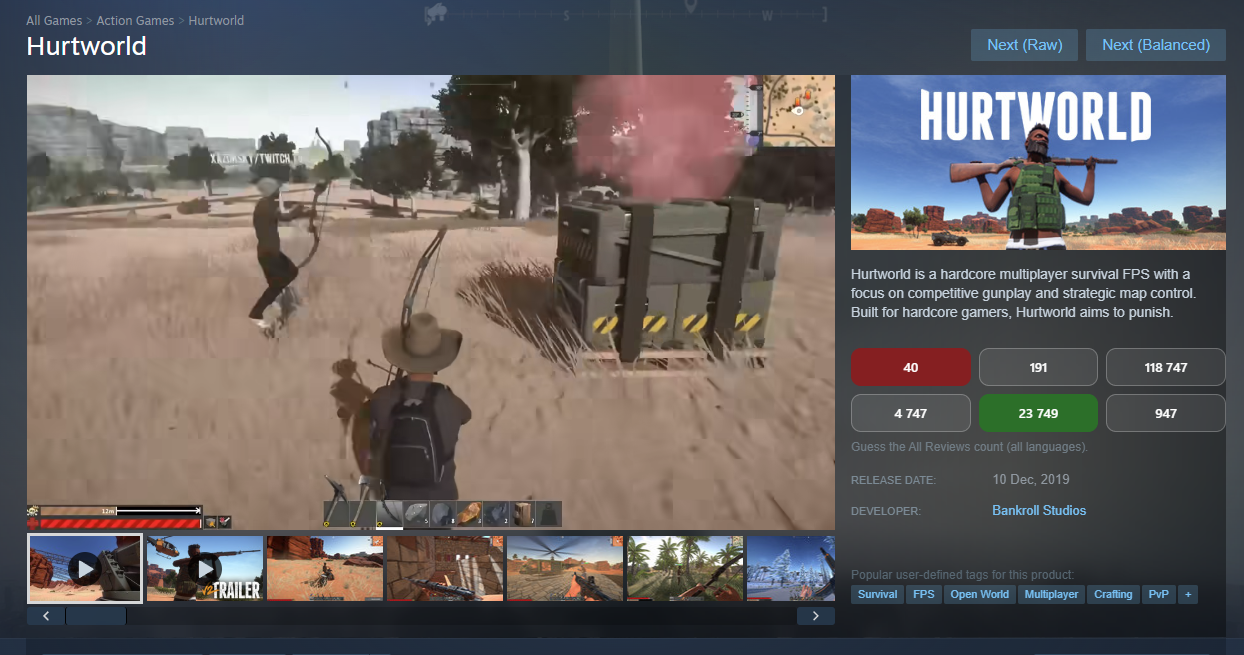Open the helicopter screenshot thumbnail
This screenshot has height=655, width=1244.
pyautogui.click(x=565, y=569)
